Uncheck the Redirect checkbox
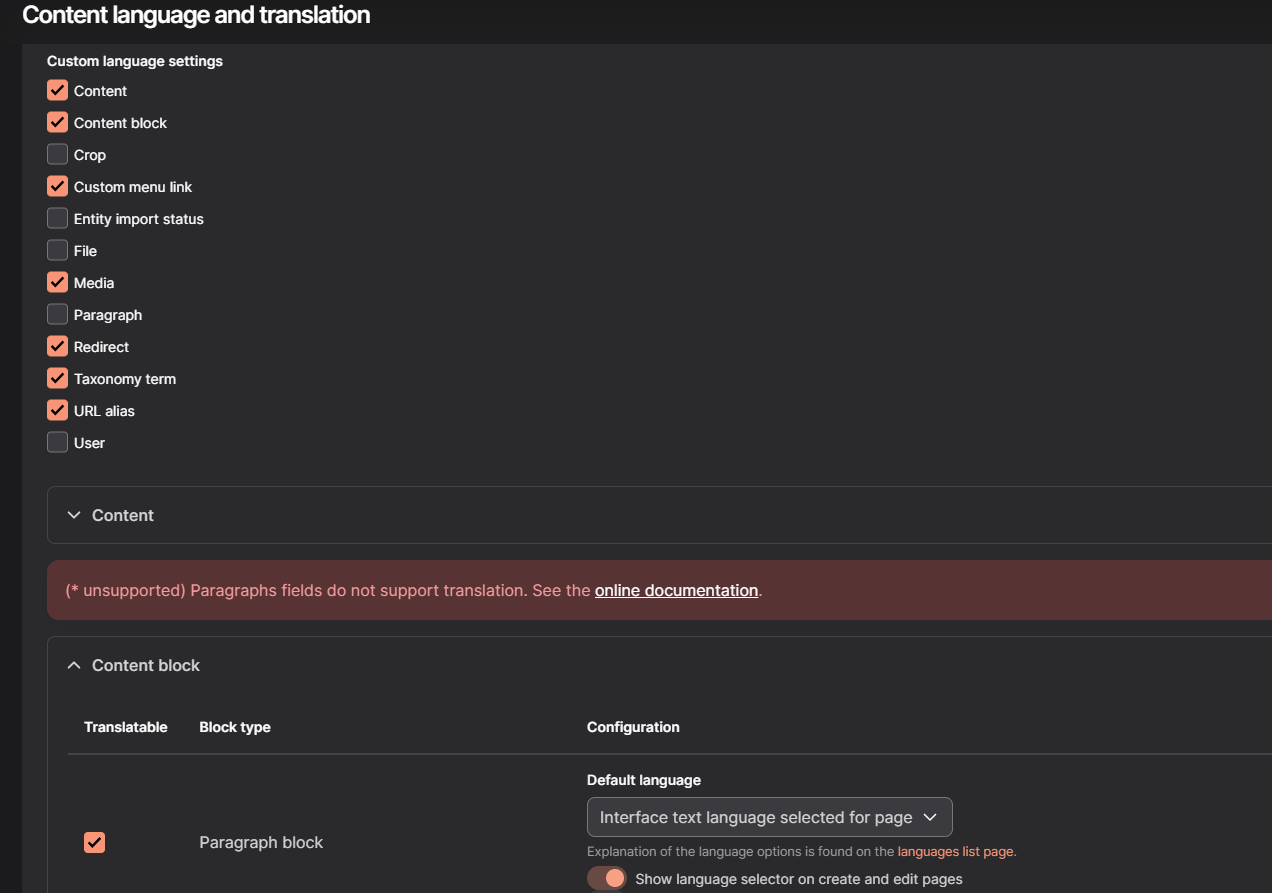 point(58,346)
